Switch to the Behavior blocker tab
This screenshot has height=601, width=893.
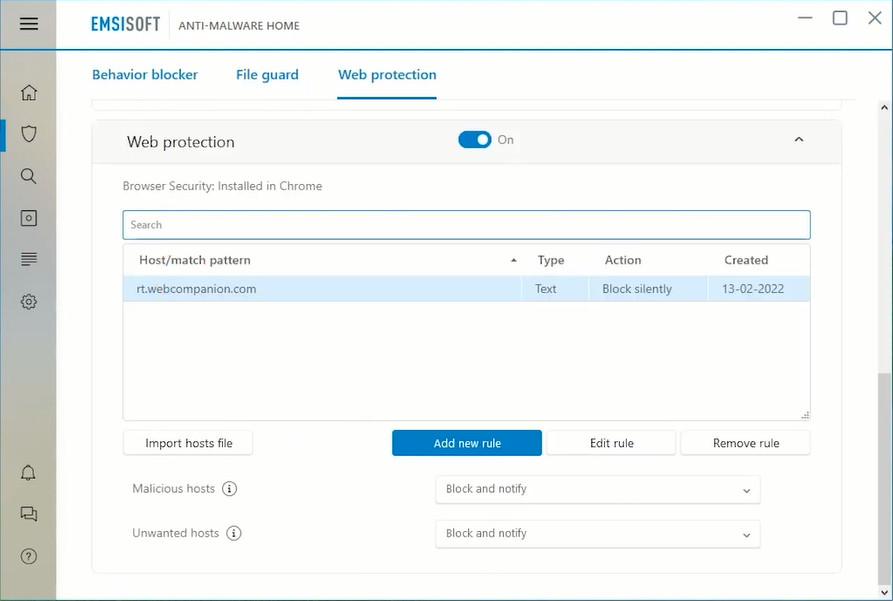tap(145, 75)
